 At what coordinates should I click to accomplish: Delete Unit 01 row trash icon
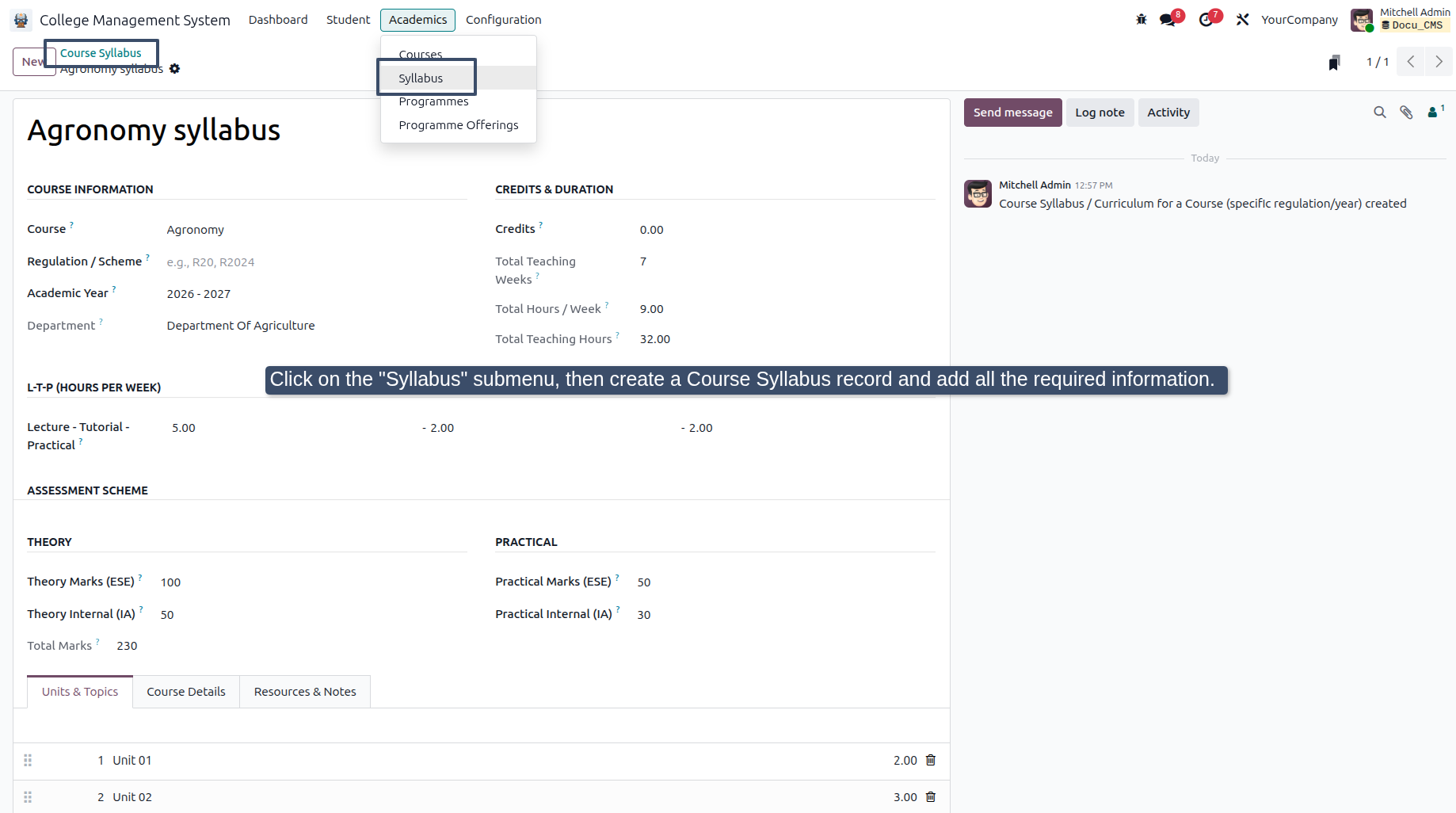[931, 760]
